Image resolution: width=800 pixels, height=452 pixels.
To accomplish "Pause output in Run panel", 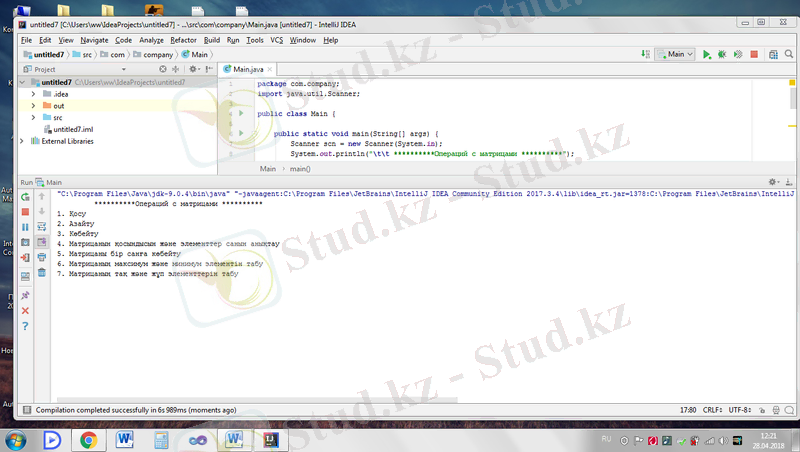I will click(25, 227).
